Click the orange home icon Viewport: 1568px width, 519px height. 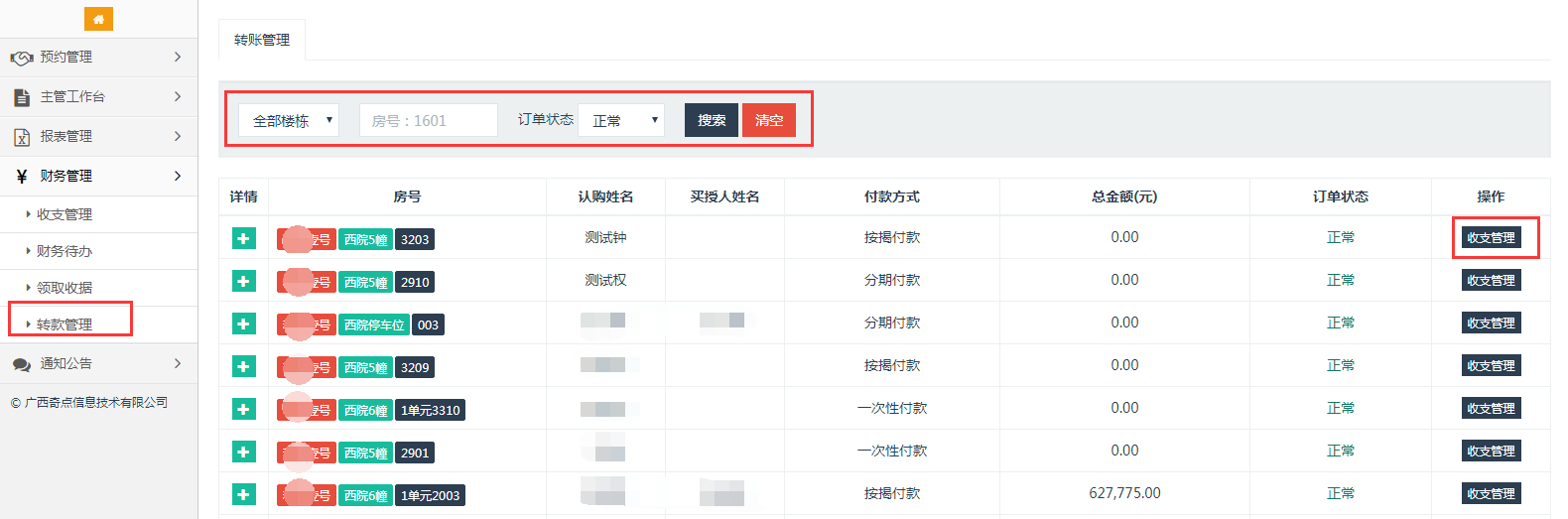click(x=98, y=19)
